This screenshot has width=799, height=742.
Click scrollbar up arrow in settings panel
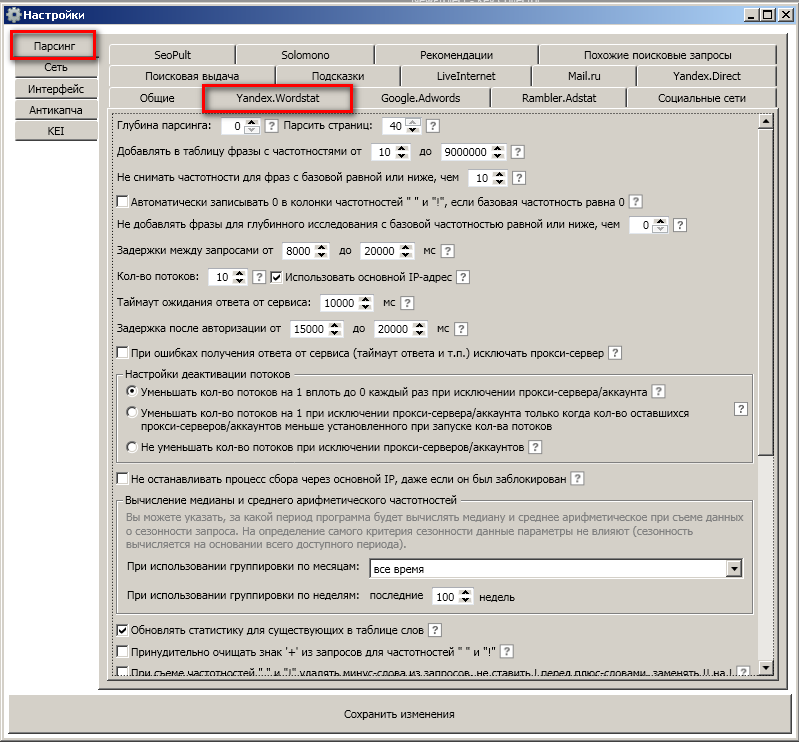pos(766,121)
